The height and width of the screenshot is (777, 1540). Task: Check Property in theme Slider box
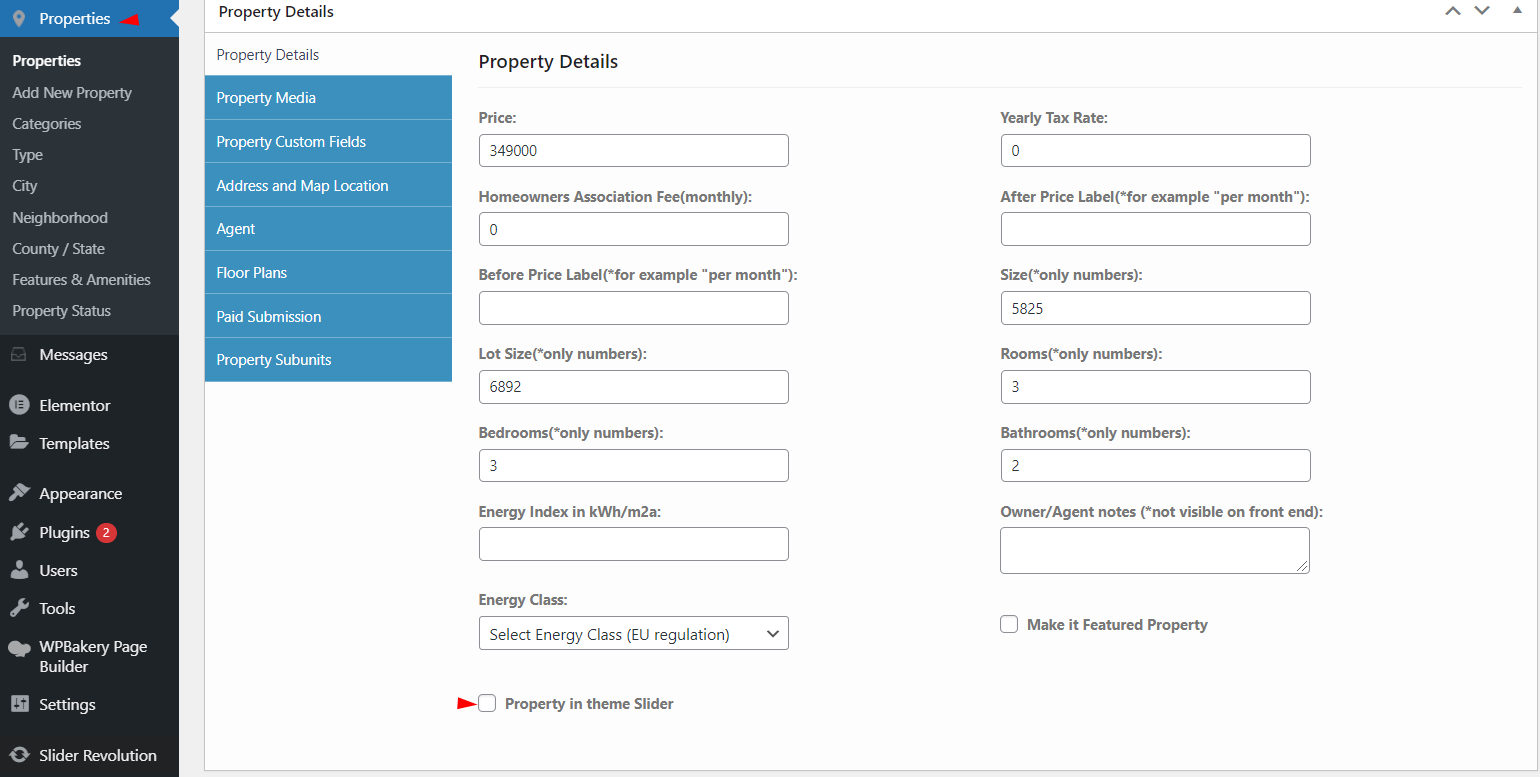(x=487, y=703)
